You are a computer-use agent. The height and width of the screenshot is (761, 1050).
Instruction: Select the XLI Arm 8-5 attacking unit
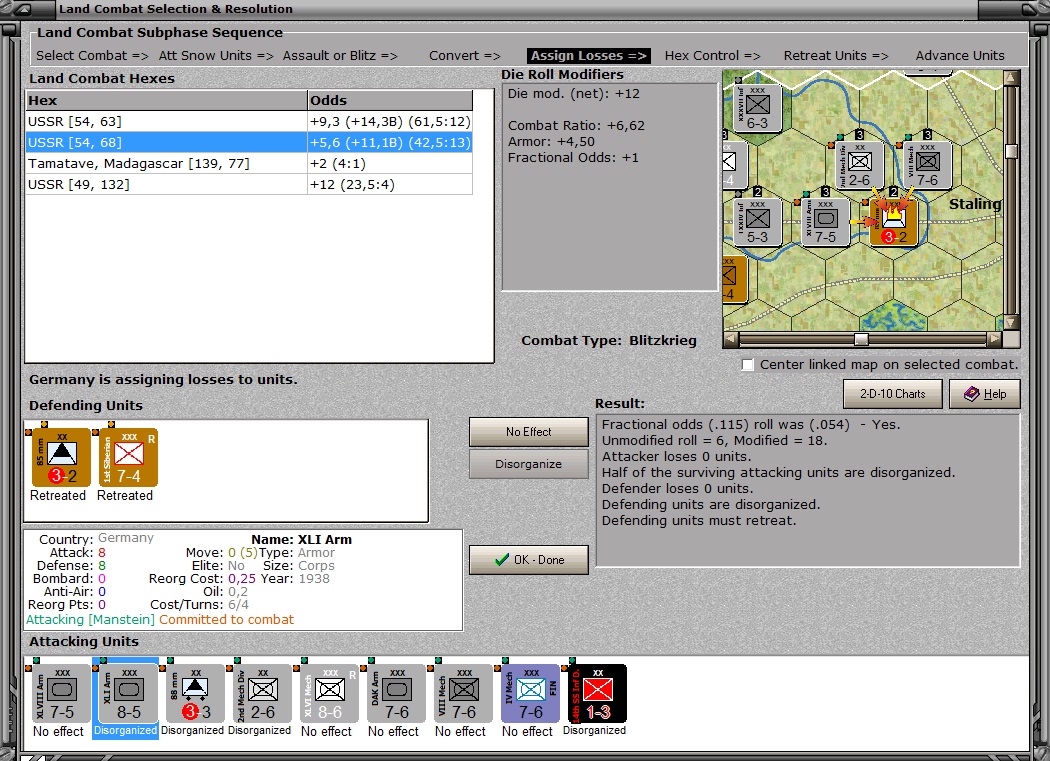pyautogui.click(x=129, y=693)
